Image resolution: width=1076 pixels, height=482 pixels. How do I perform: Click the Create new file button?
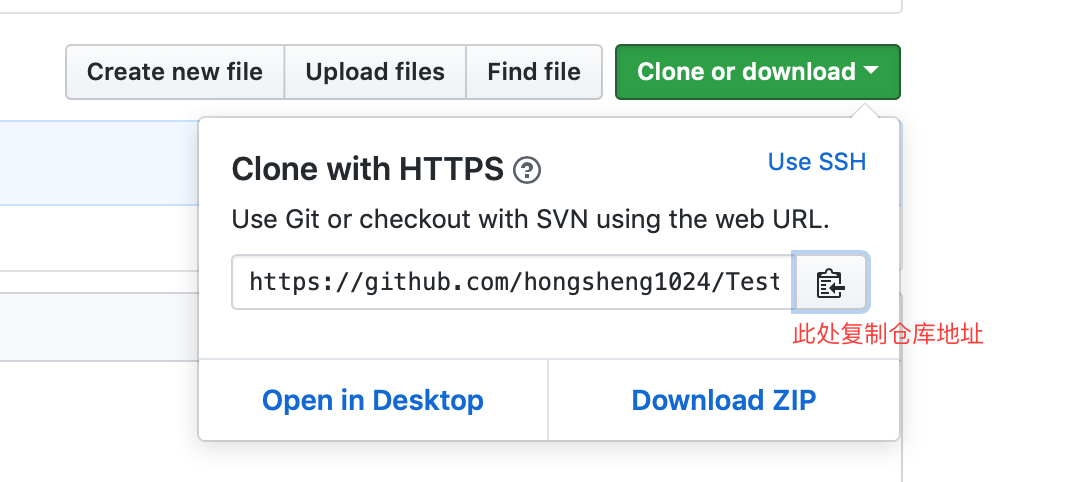pos(175,72)
